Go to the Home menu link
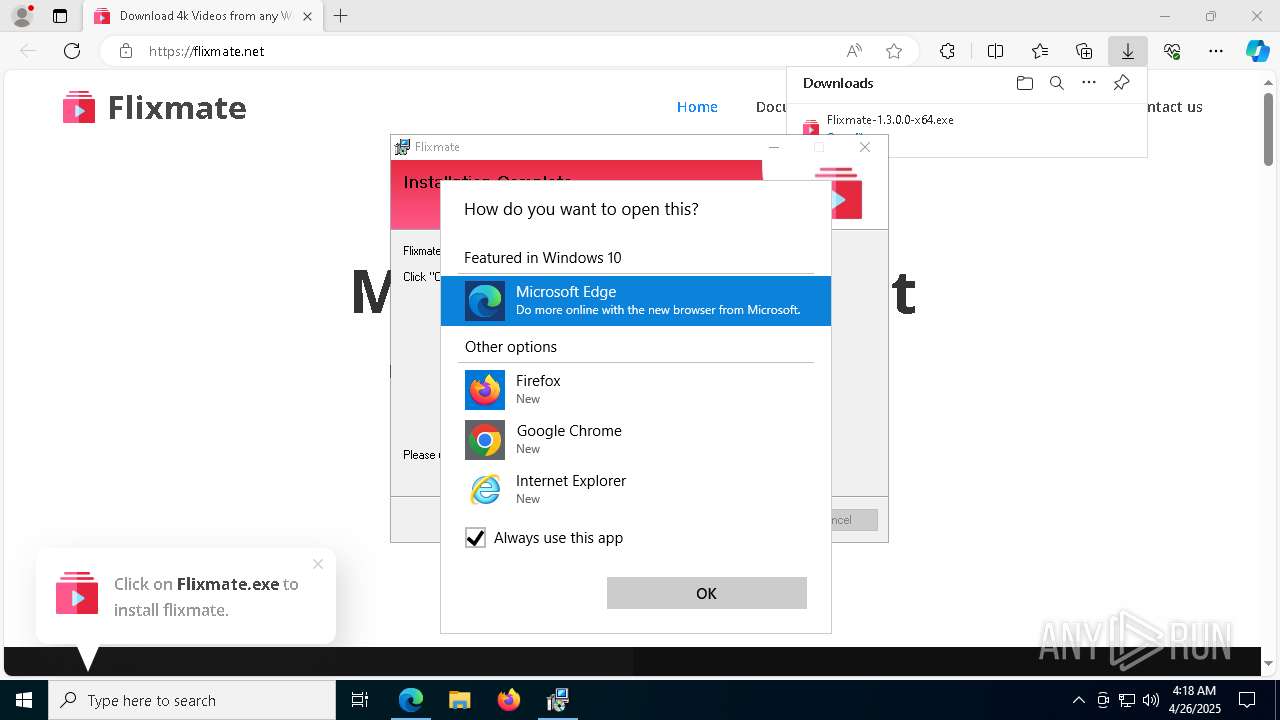 tap(697, 107)
